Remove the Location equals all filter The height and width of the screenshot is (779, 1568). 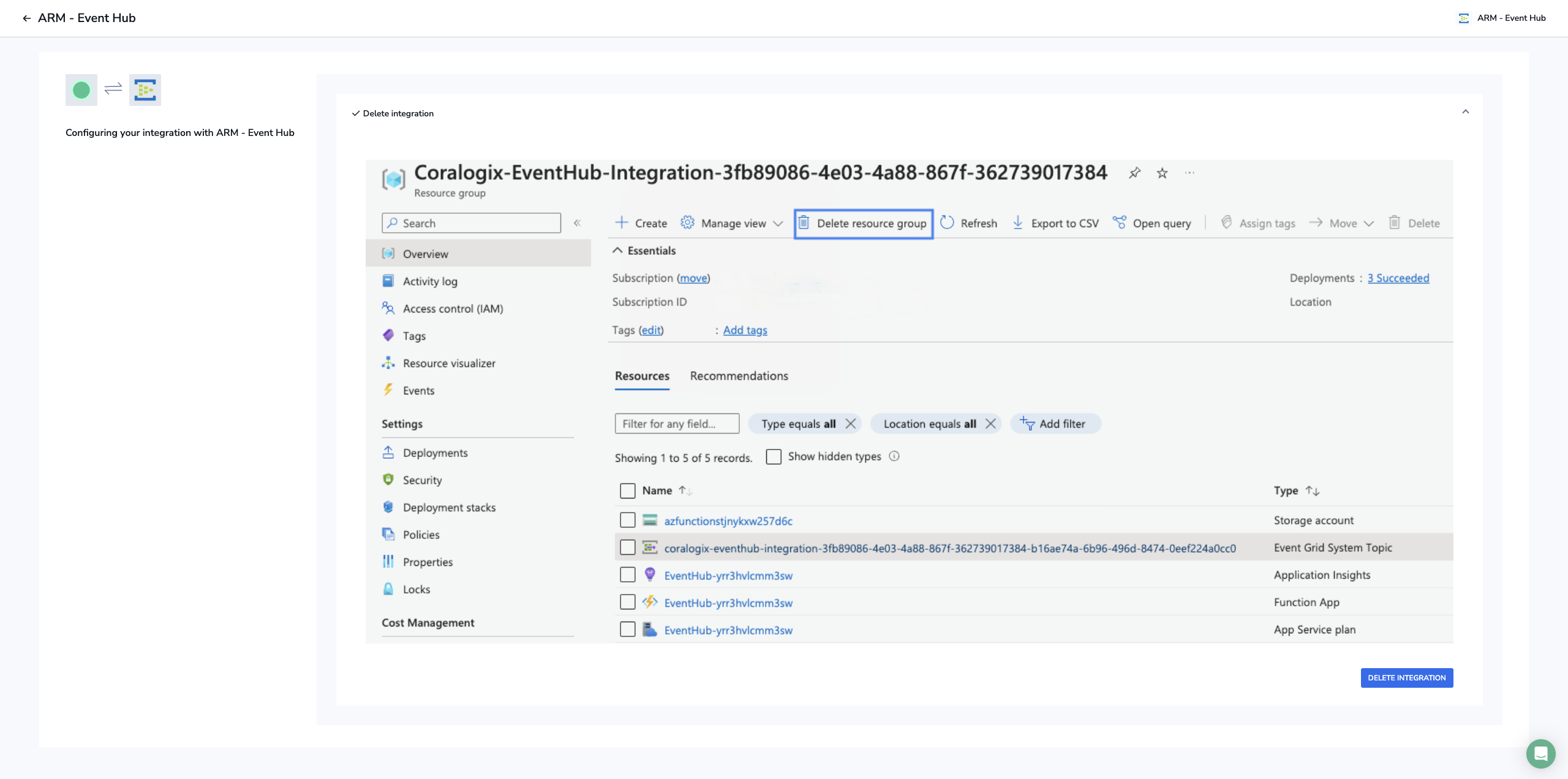tap(990, 423)
